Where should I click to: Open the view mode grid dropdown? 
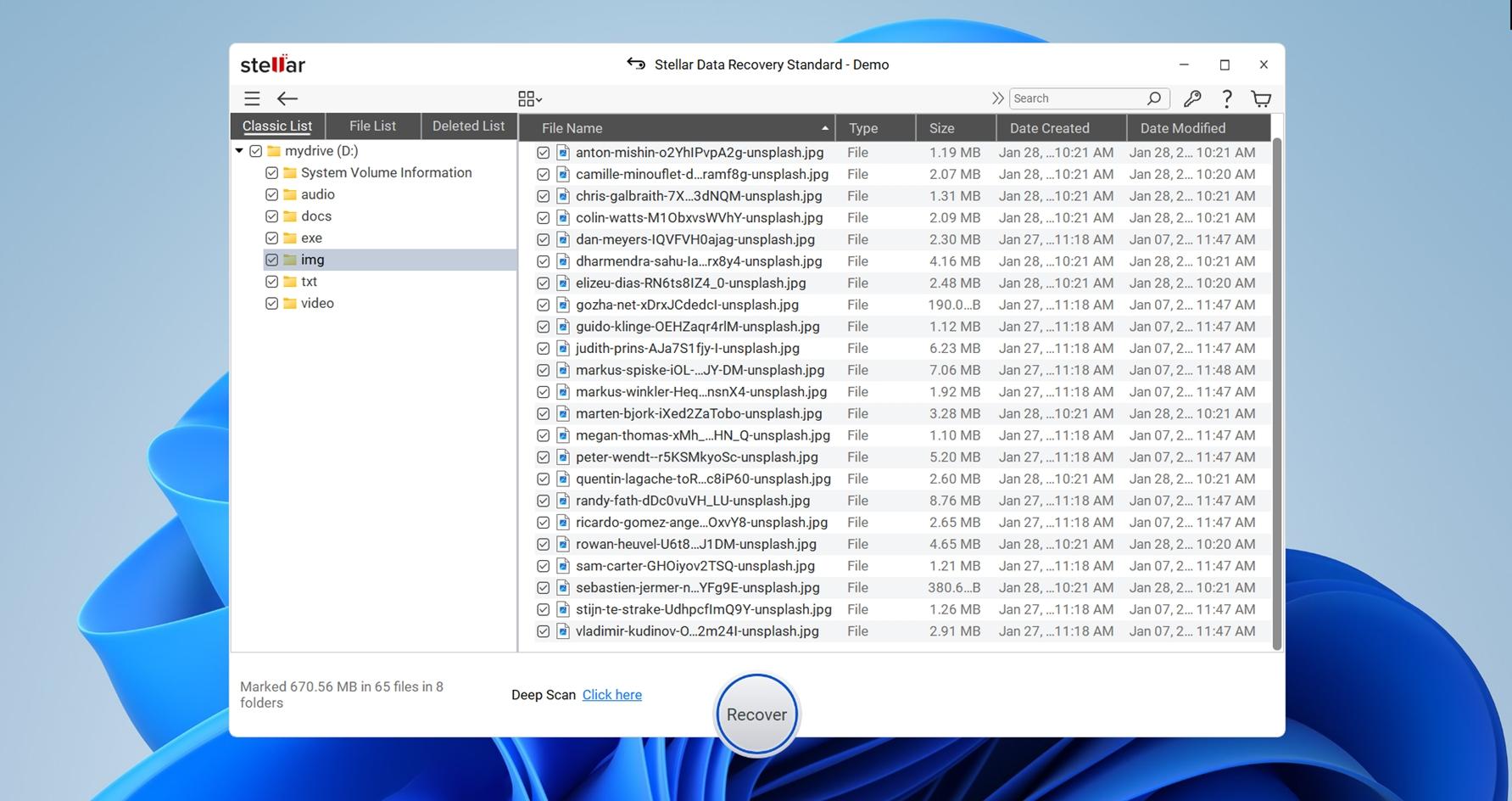pos(529,98)
